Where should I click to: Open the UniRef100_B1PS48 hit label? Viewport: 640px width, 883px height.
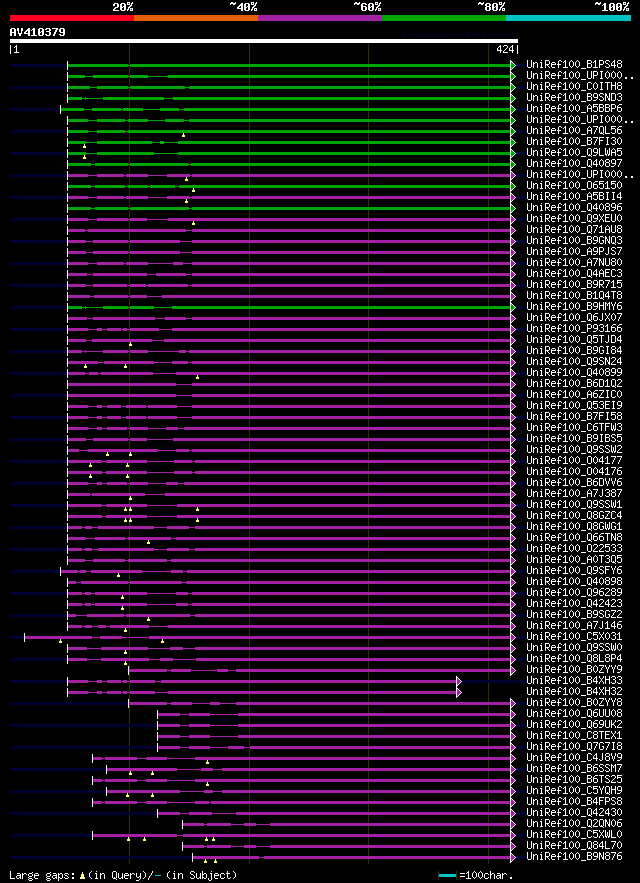coord(574,65)
